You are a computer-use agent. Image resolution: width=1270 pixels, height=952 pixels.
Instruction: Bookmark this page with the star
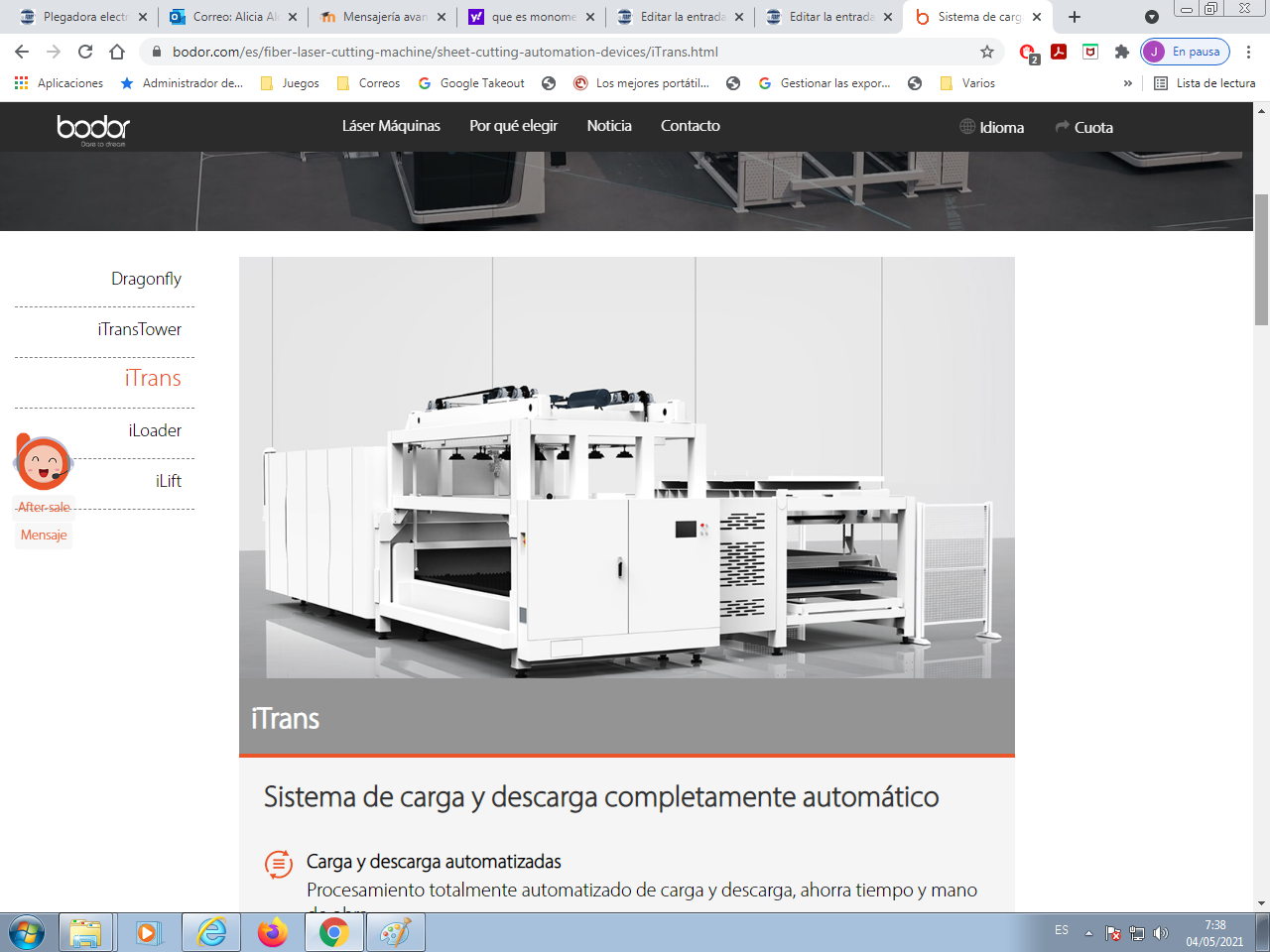pyautogui.click(x=987, y=52)
